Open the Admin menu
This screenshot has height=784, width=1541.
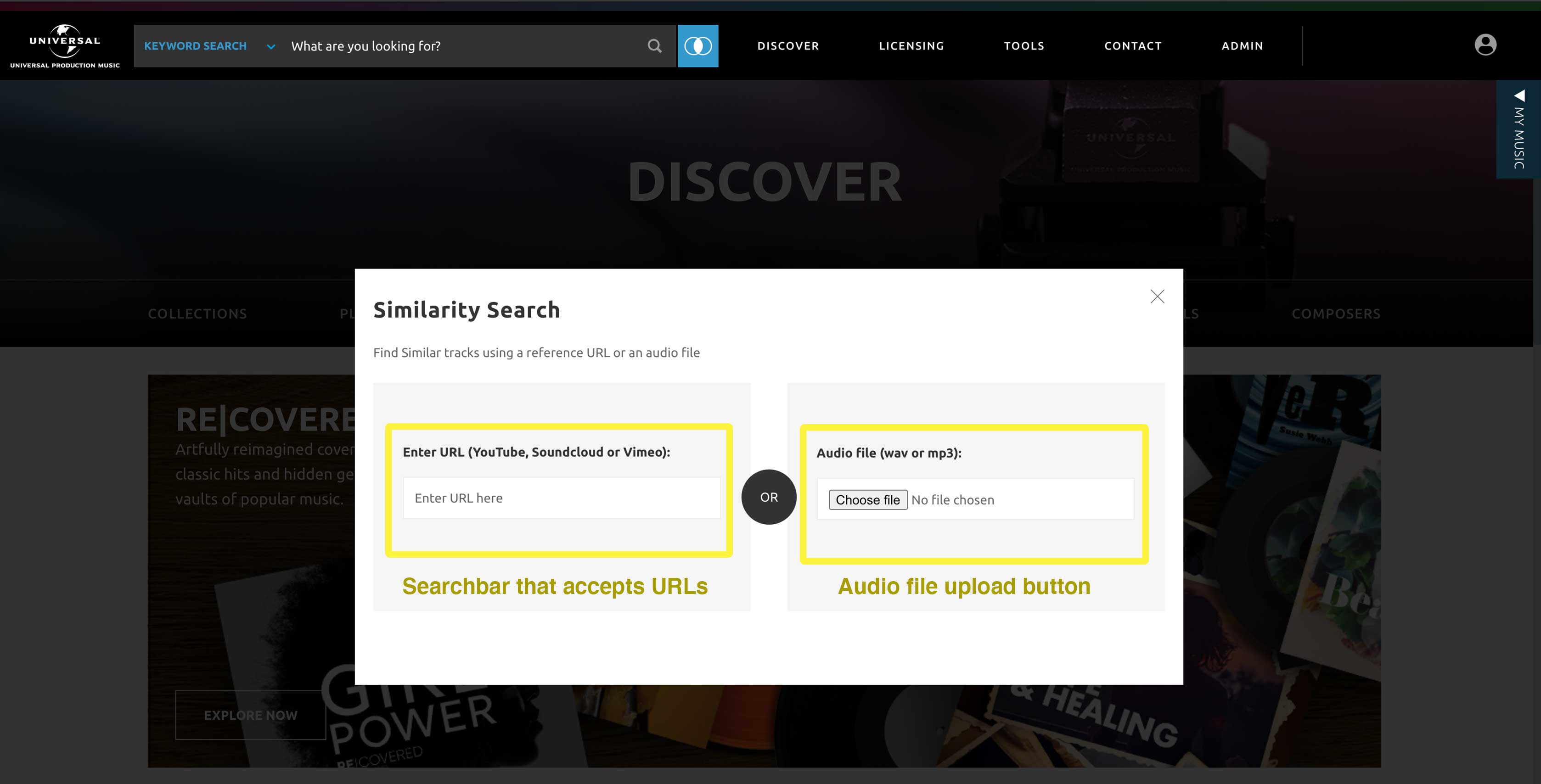pyautogui.click(x=1242, y=46)
